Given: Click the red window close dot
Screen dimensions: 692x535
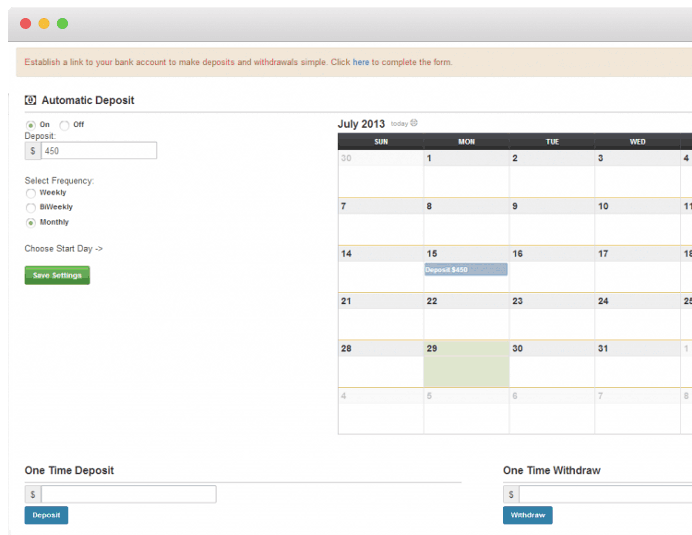Looking at the screenshot, I should (x=26, y=23).
